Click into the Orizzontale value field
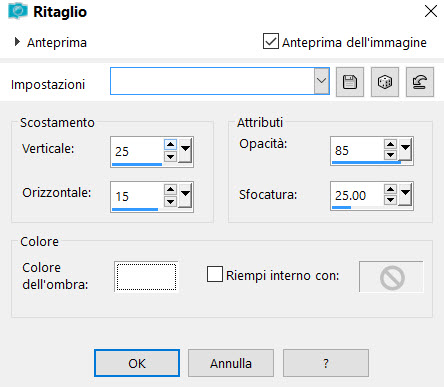The height and width of the screenshot is (387, 444). [x=137, y=196]
